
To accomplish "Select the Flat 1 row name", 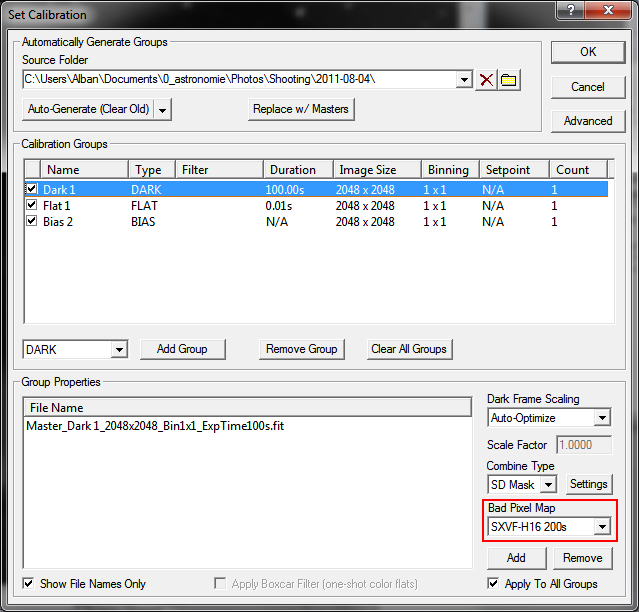I will (57, 206).
